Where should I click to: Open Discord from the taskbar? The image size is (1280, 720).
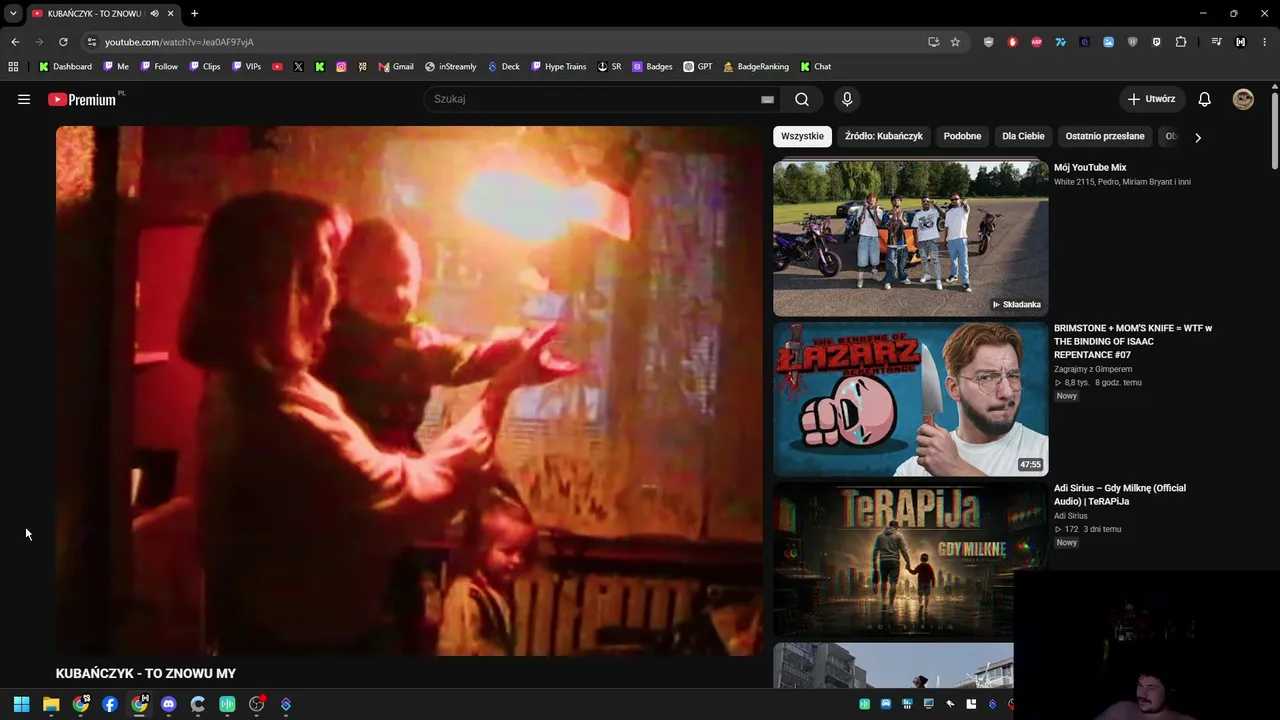pos(168,704)
